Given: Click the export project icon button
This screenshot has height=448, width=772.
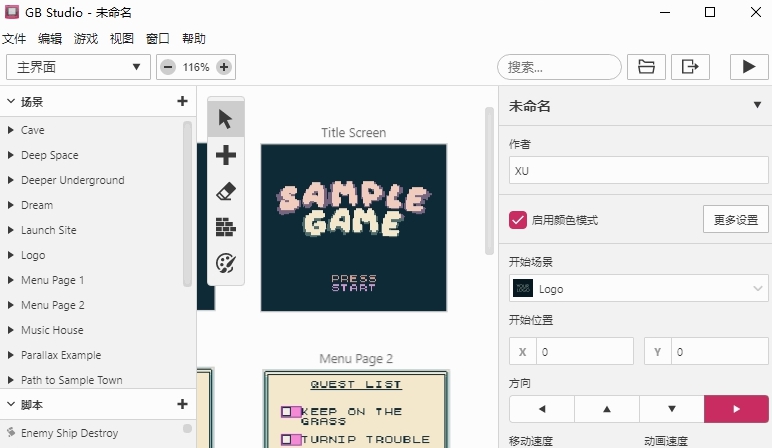Looking at the screenshot, I should (x=690, y=67).
